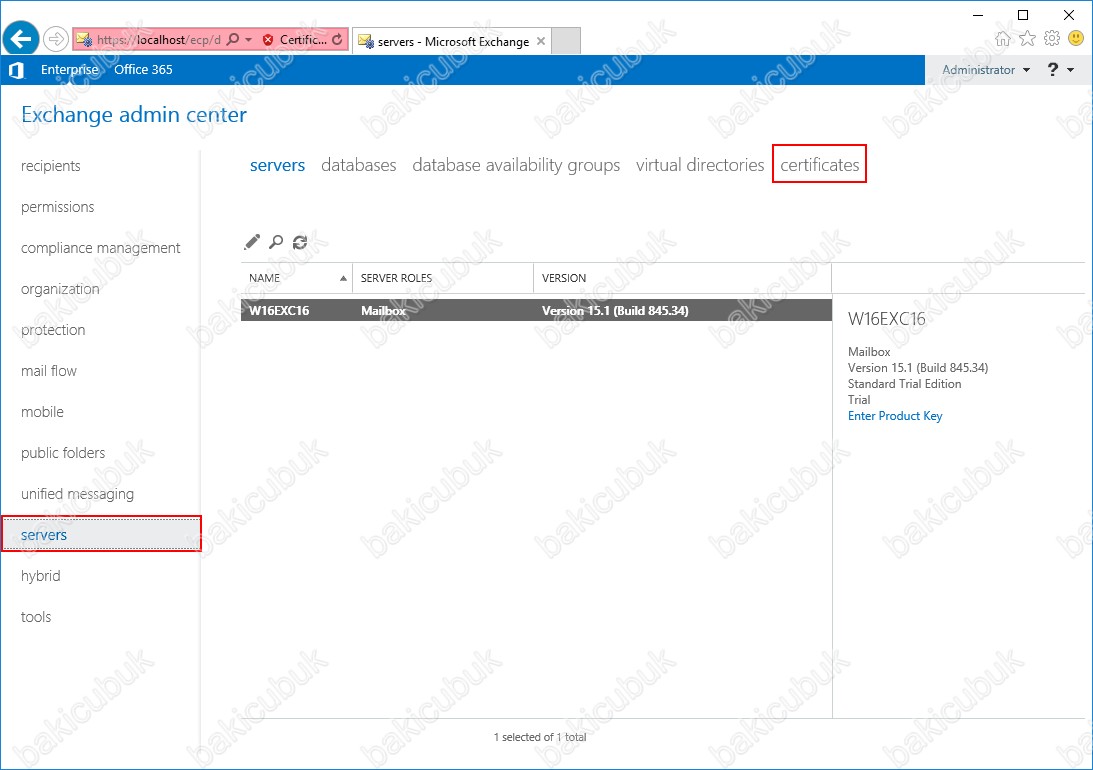Select compliance management section
Viewport: 1093px width, 770px height.
100,248
